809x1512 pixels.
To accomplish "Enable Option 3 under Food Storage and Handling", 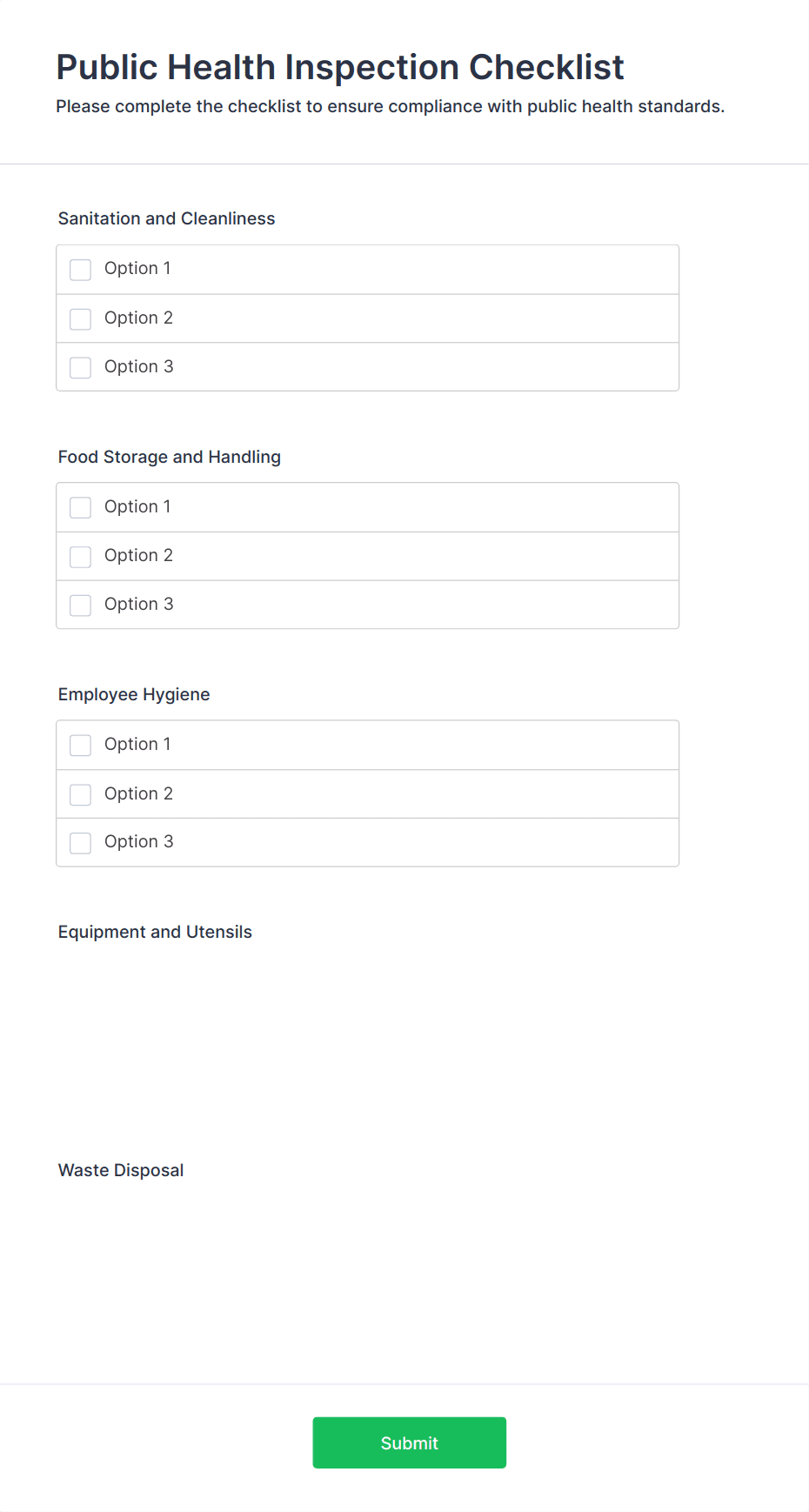I will (80, 605).
